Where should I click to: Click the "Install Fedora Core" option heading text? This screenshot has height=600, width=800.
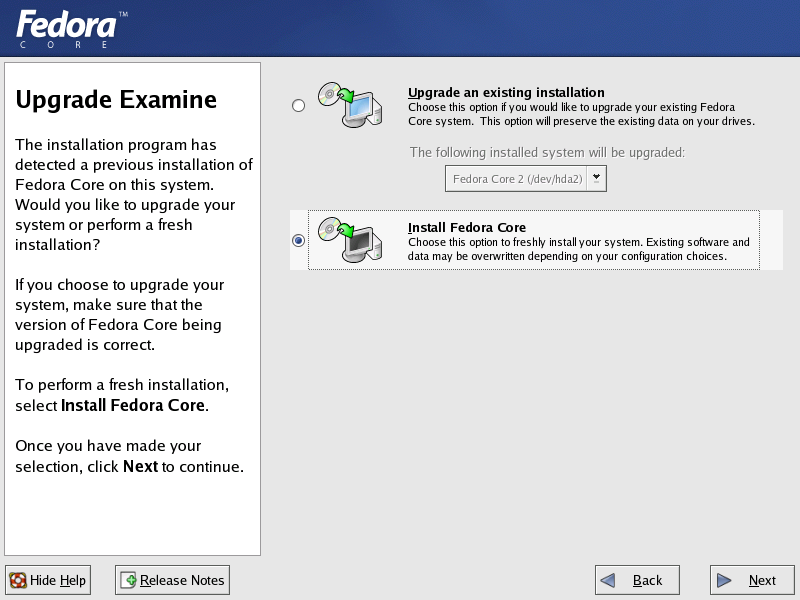click(x=467, y=228)
